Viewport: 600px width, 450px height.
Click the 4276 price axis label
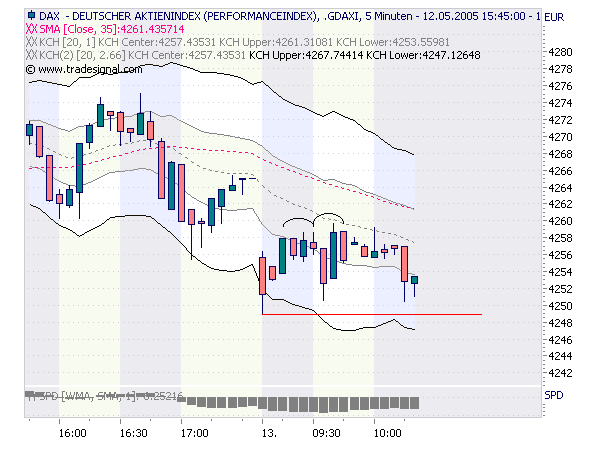pyautogui.click(x=560, y=86)
